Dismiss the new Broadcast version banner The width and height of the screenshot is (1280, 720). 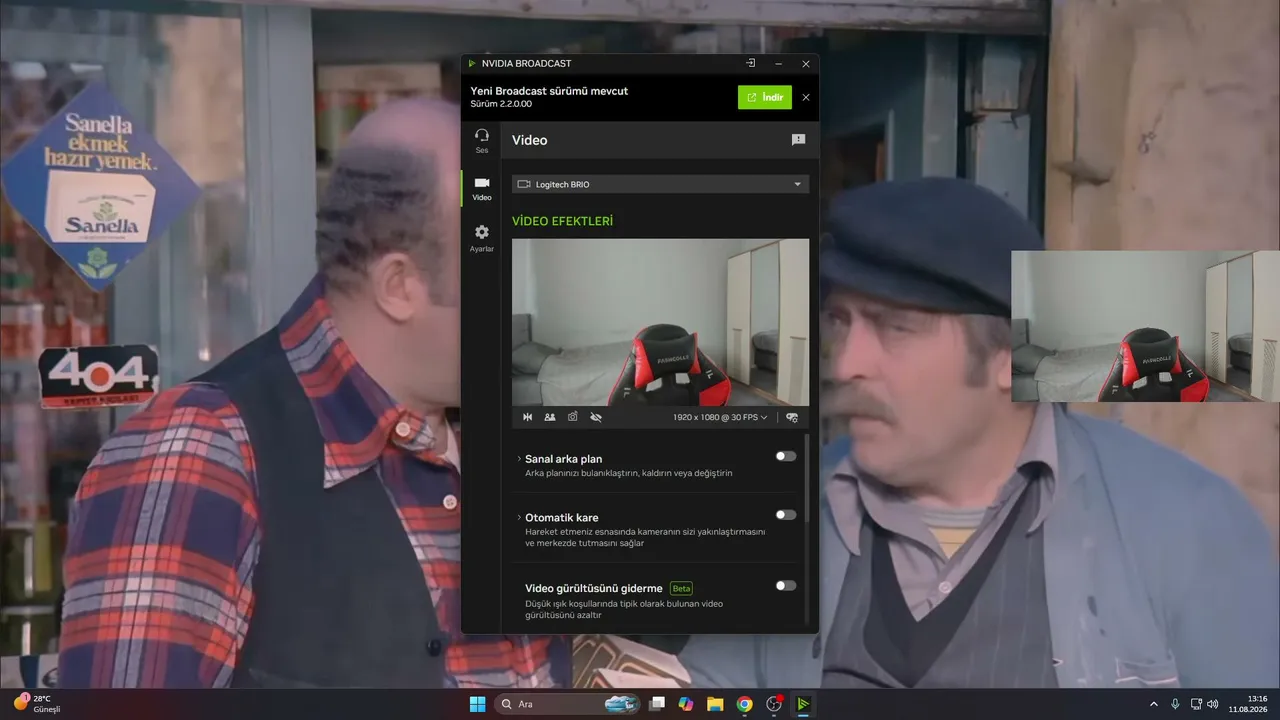[806, 97]
